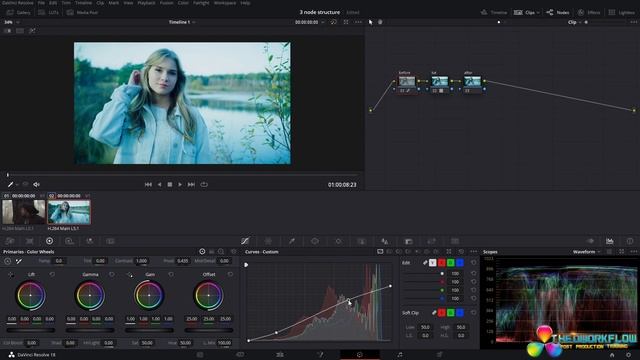Open the Lightbox view
The height and width of the screenshot is (360, 640).
click(x=621, y=13)
